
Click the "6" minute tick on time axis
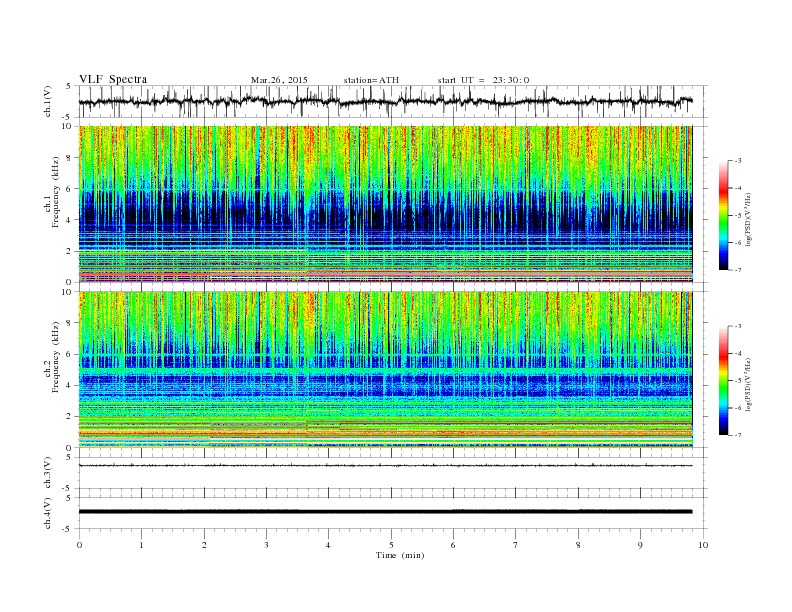pos(453,545)
